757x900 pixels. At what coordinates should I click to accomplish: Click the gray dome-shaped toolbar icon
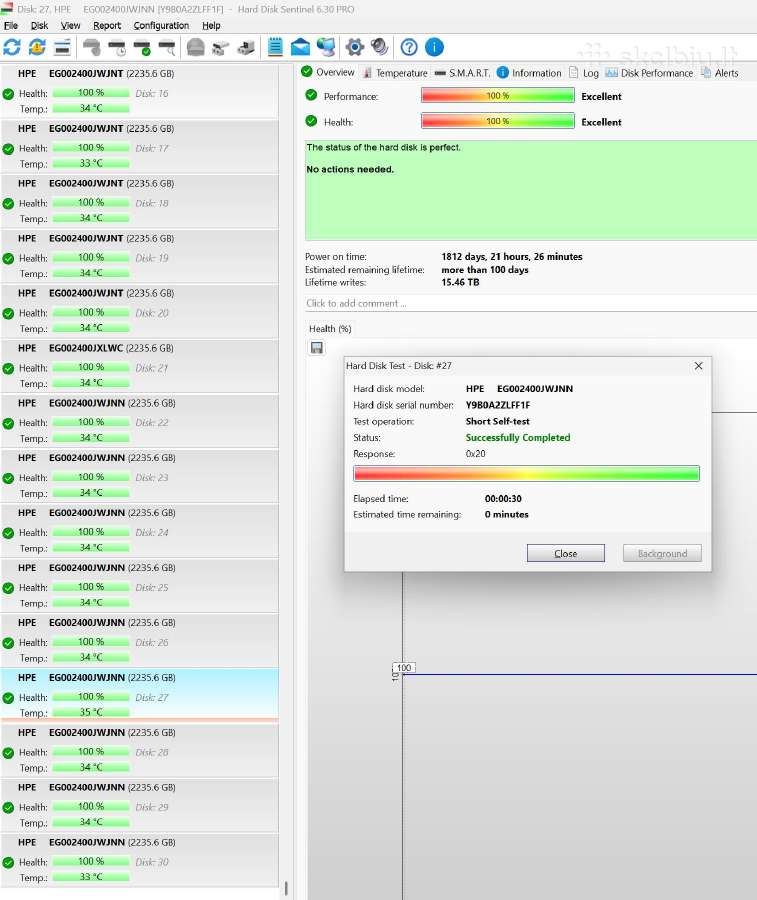tap(196, 47)
